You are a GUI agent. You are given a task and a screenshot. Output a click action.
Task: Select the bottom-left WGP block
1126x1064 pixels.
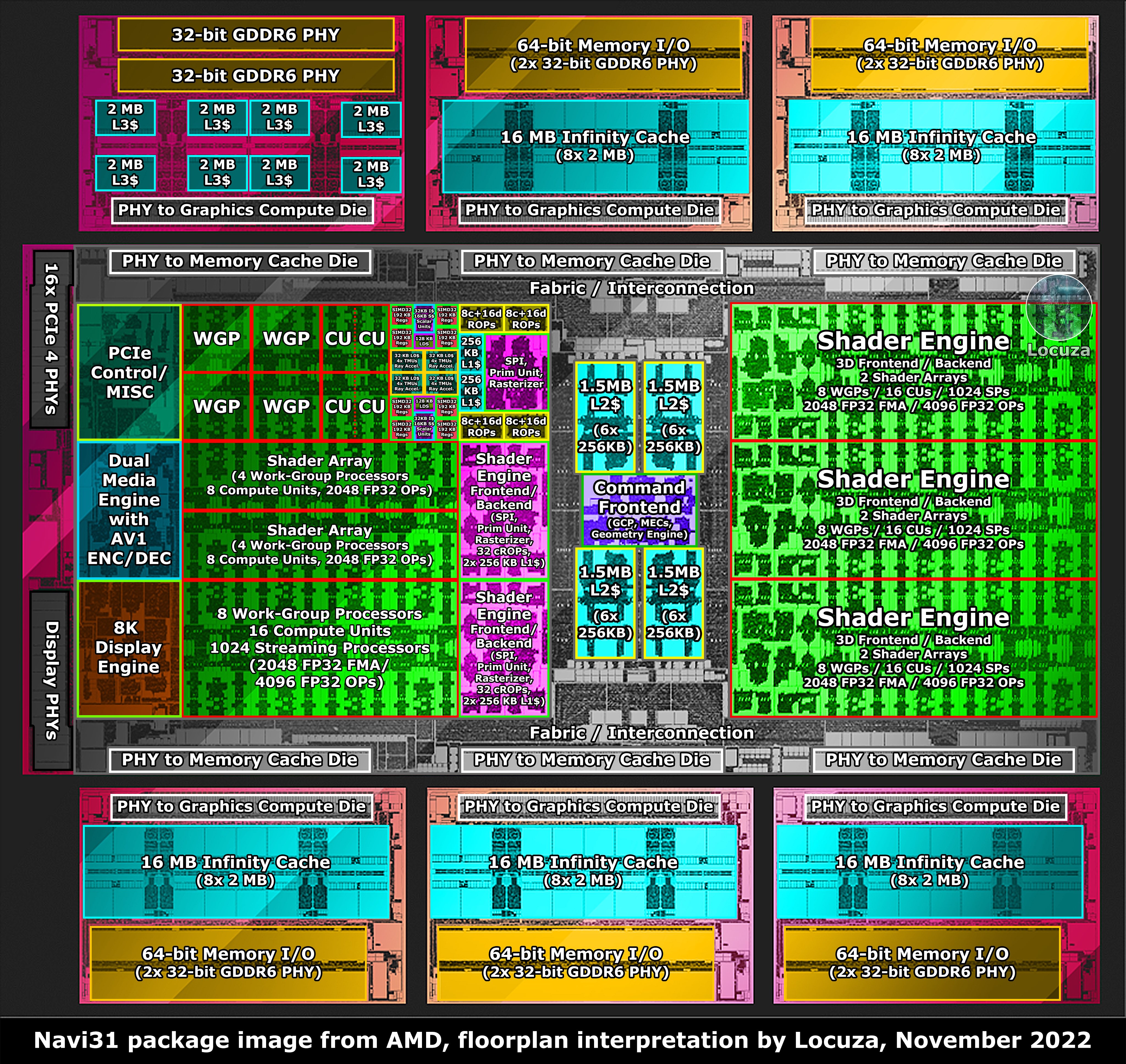click(217, 406)
